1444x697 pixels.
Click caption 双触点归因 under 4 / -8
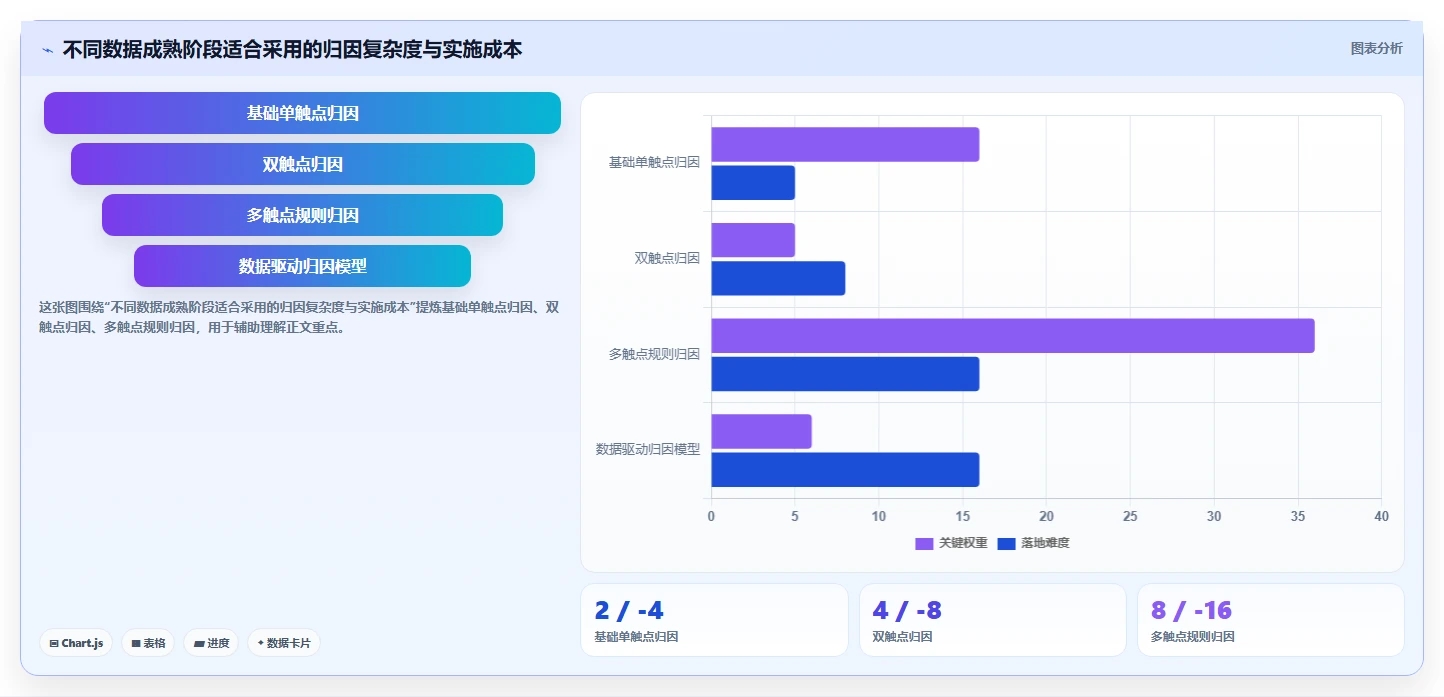coord(902,637)
